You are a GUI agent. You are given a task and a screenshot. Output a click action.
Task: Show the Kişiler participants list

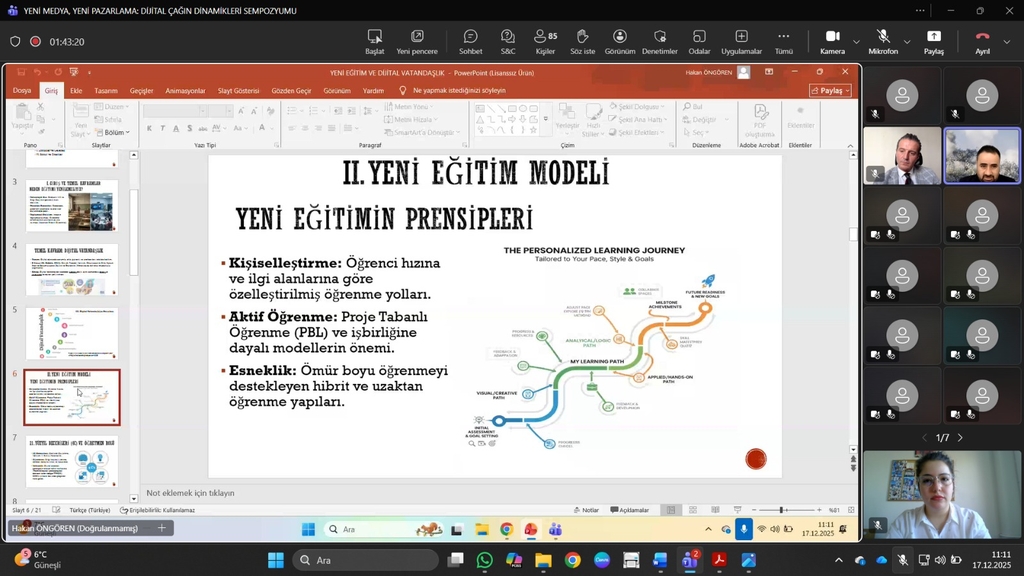[x=546, y=41]
